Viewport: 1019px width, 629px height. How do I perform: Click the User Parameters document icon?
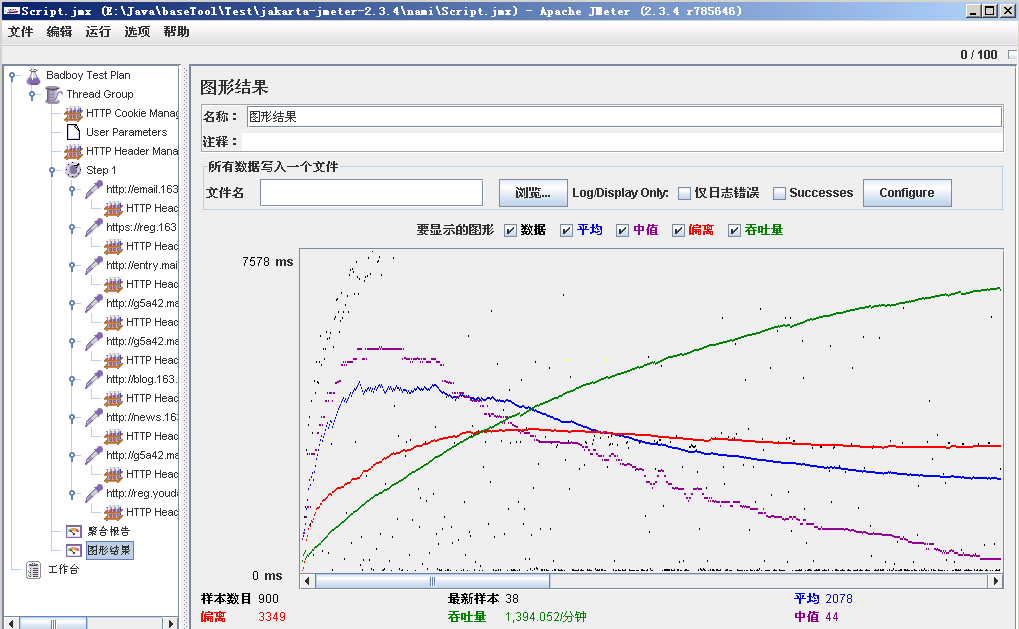[x=72, y=132]
